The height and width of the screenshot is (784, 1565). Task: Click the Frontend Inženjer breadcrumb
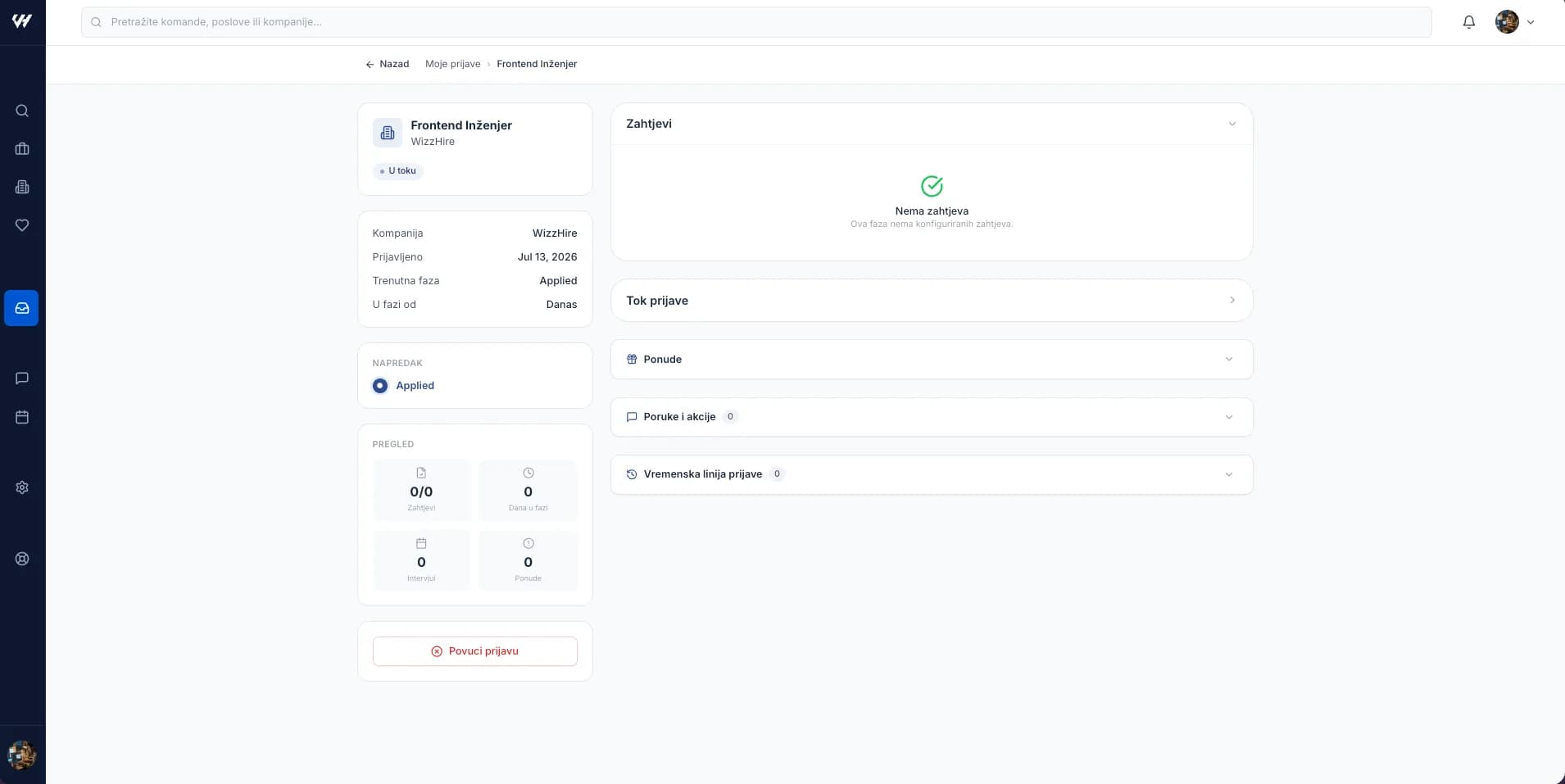(537, 64)
